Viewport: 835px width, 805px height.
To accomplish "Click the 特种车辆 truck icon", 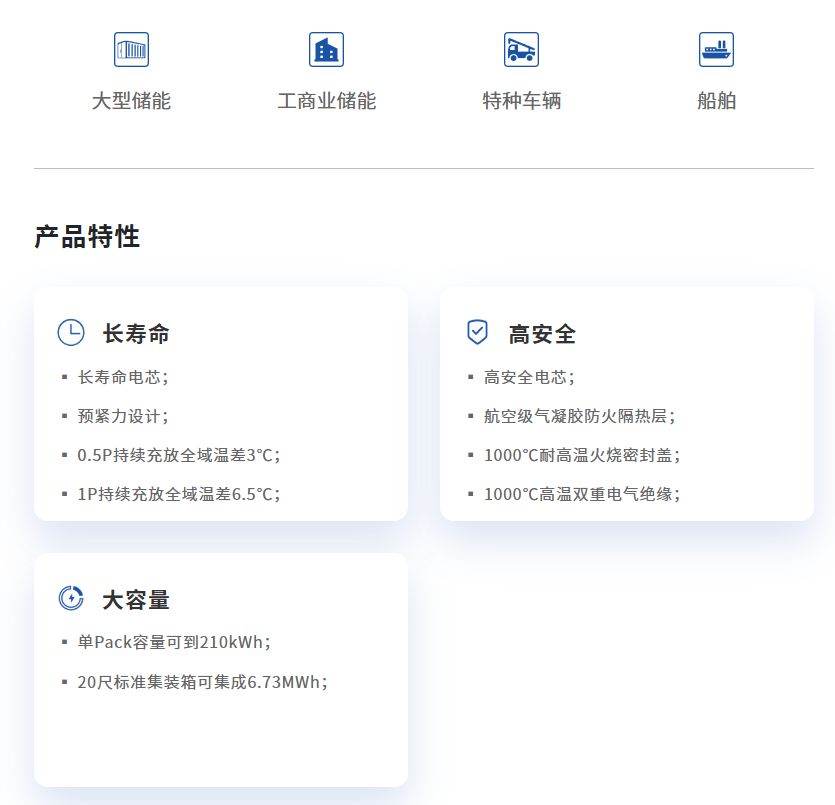I will tap(521, 49).
